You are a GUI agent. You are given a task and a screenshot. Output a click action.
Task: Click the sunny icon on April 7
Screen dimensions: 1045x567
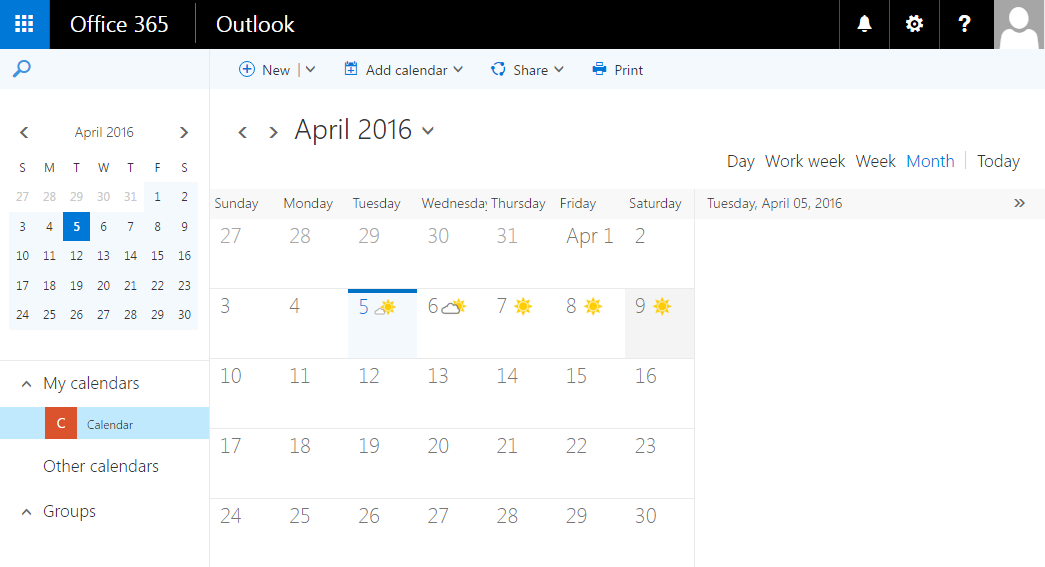(x=523, y=306)
